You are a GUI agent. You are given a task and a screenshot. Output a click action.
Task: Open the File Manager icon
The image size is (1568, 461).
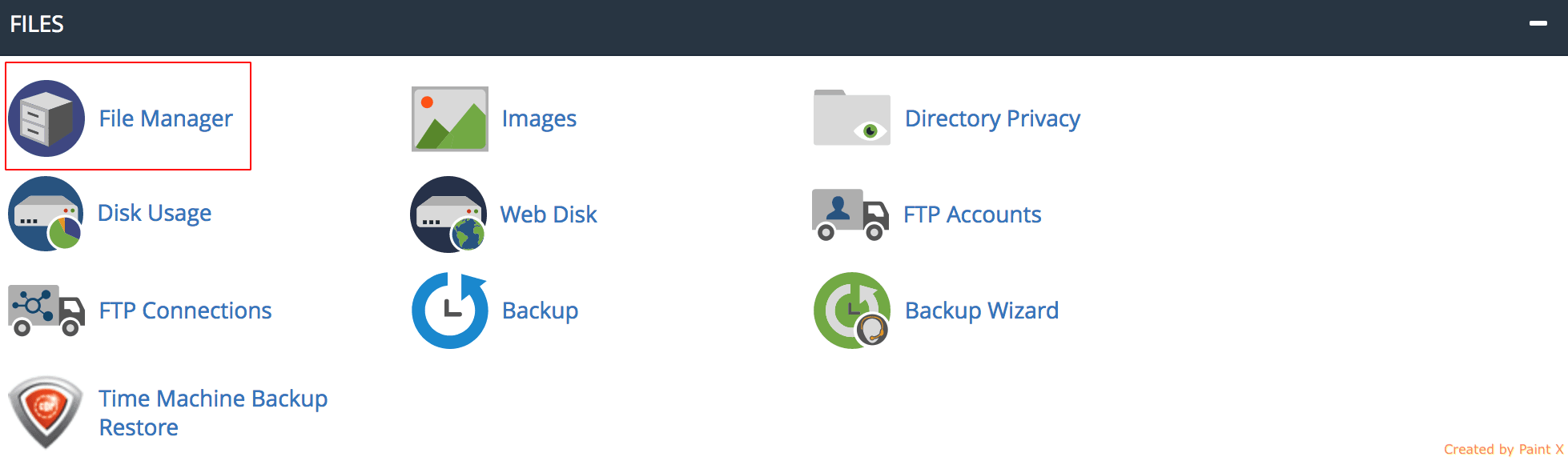[46, 118]
